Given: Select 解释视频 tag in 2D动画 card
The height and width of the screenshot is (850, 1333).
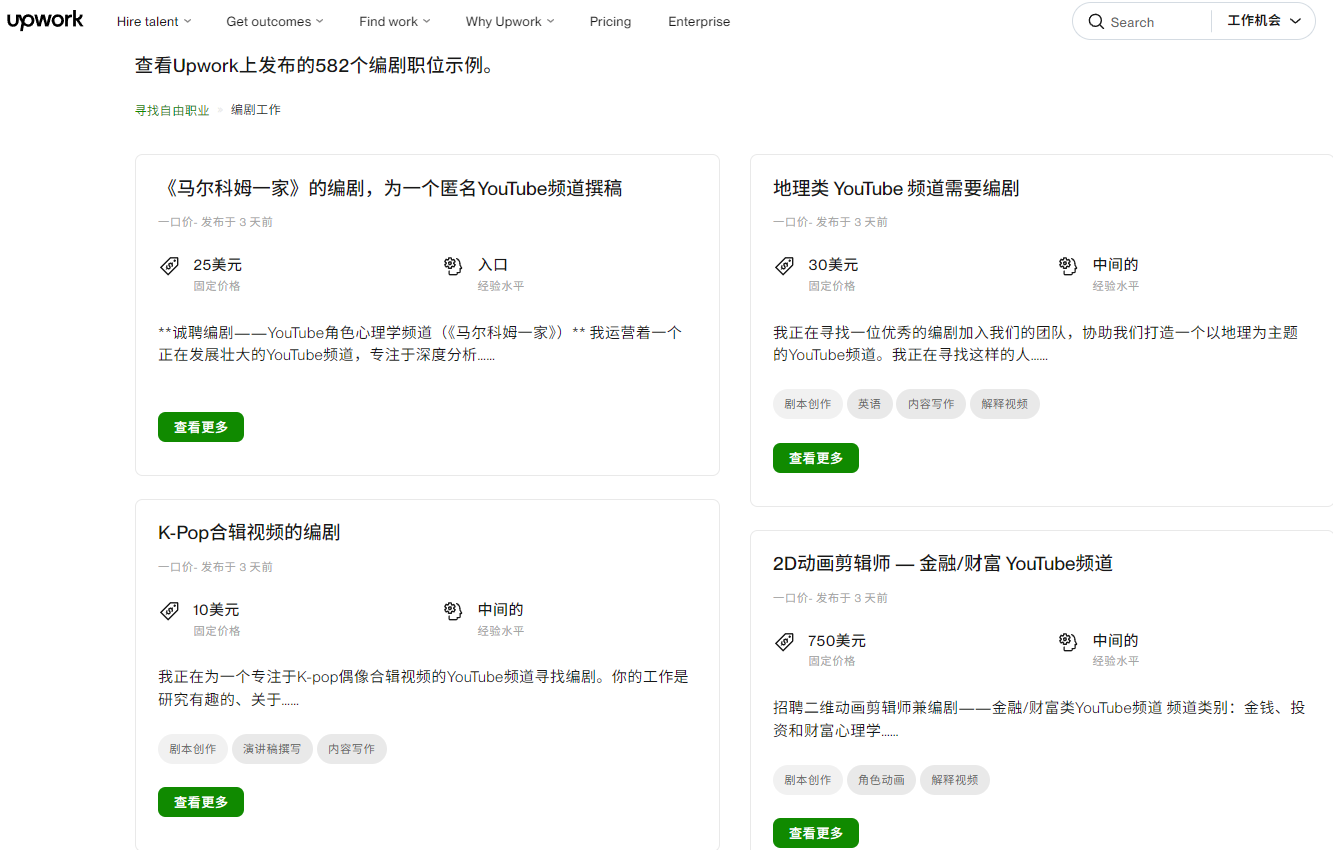Looking at the screenshot, I should 955,780.
